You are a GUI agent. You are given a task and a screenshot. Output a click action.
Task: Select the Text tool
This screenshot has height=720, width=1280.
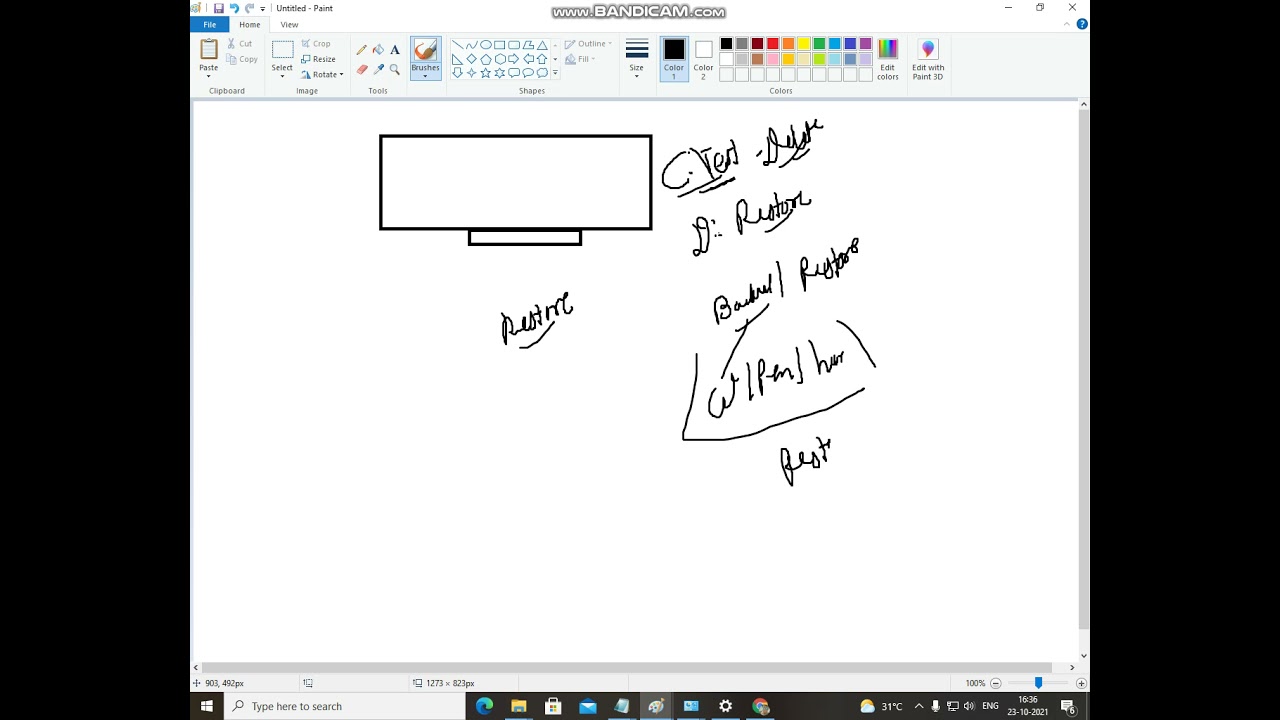(x=395, y=50)
